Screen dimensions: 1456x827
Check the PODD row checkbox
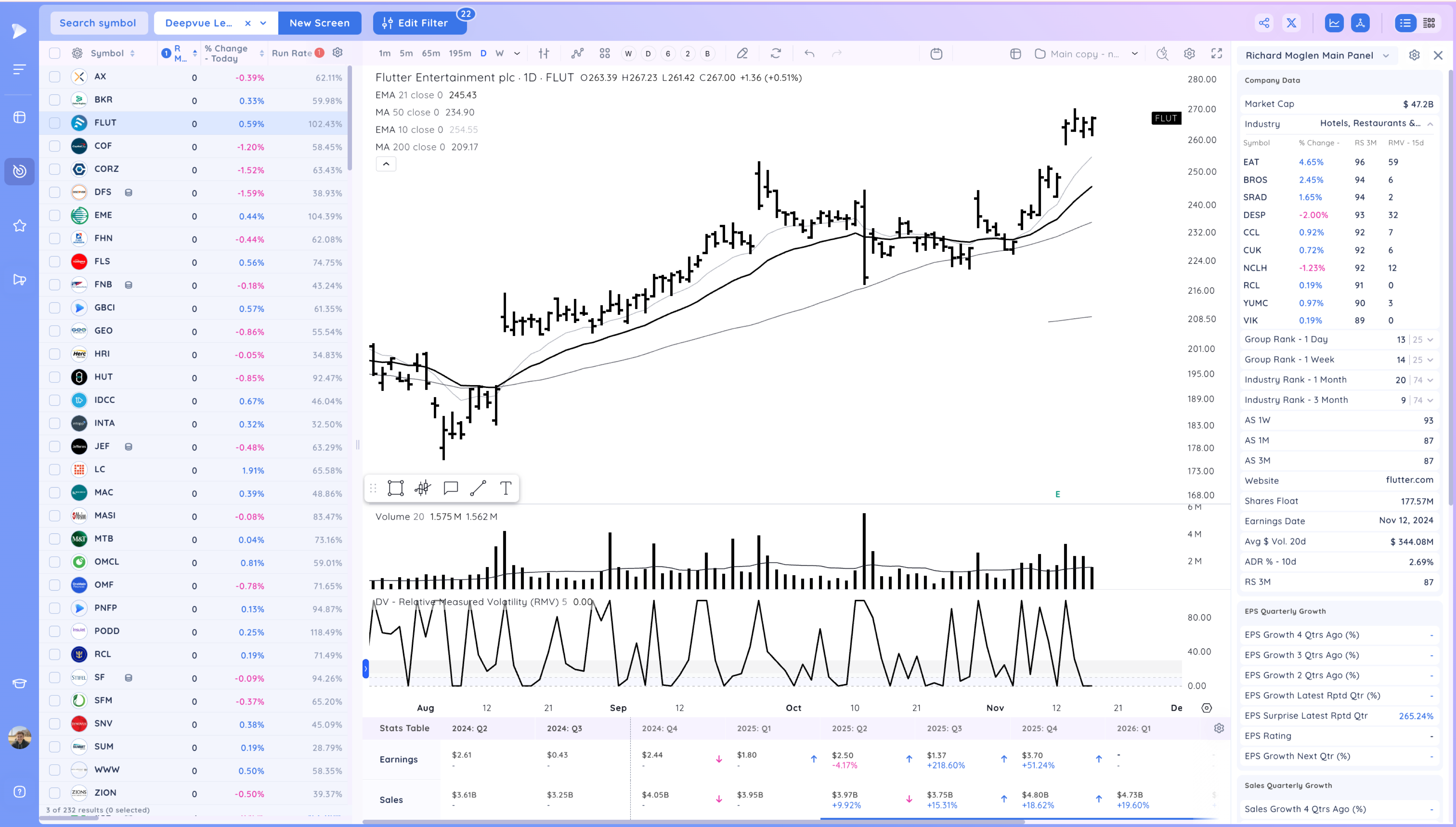[x=55, y=631]
